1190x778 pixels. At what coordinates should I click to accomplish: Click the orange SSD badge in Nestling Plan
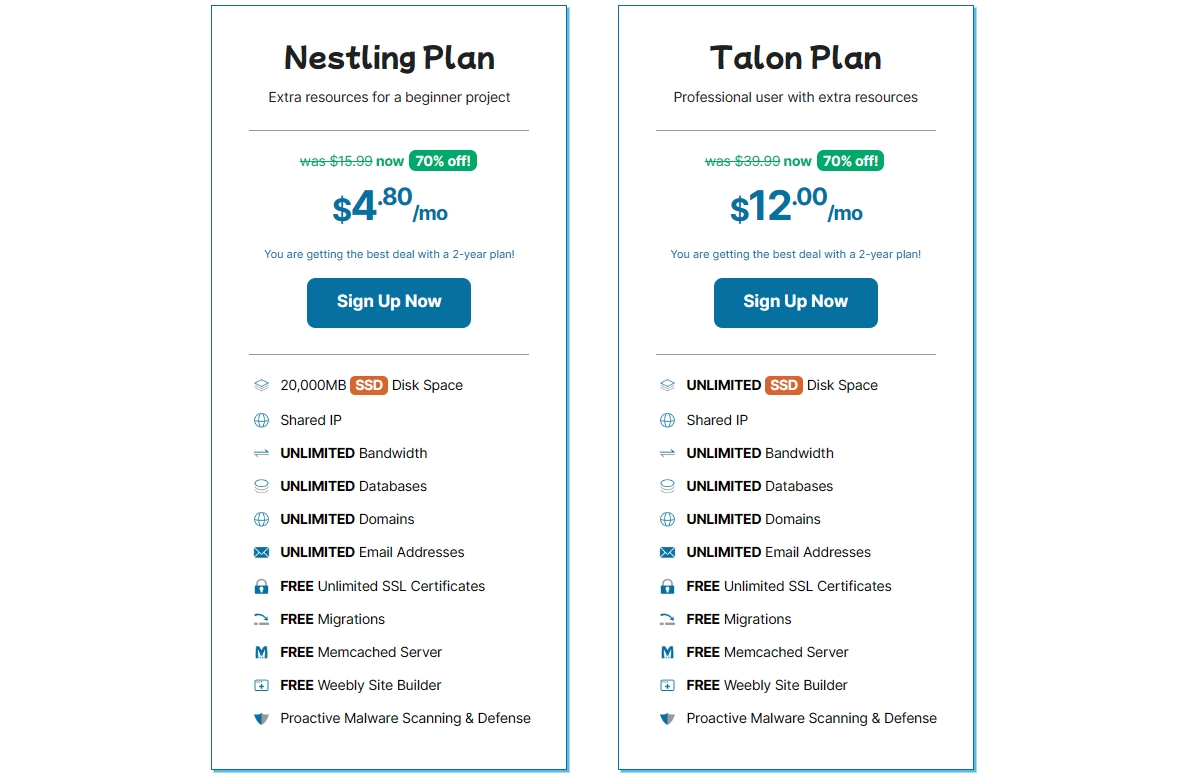tap(368, 385)
